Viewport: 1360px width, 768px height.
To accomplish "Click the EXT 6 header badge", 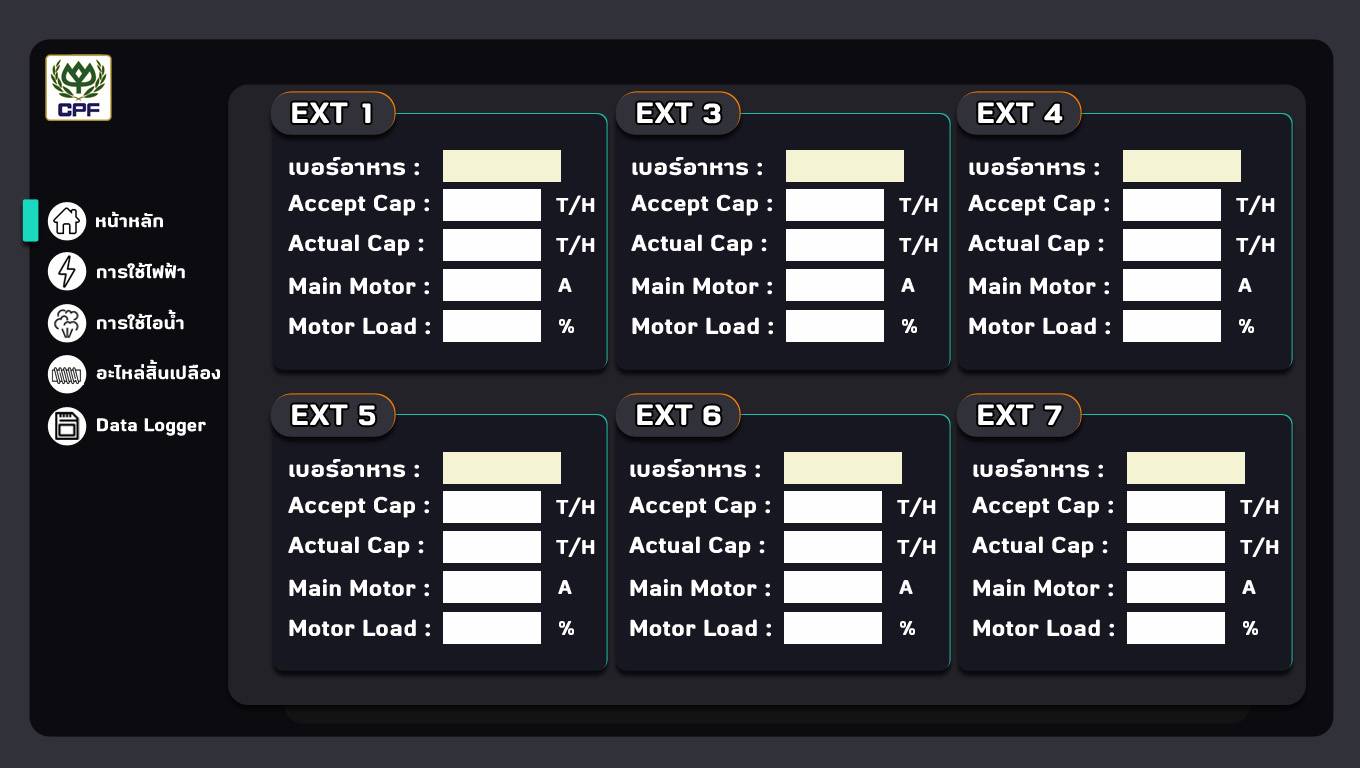I will pos(678,415).
